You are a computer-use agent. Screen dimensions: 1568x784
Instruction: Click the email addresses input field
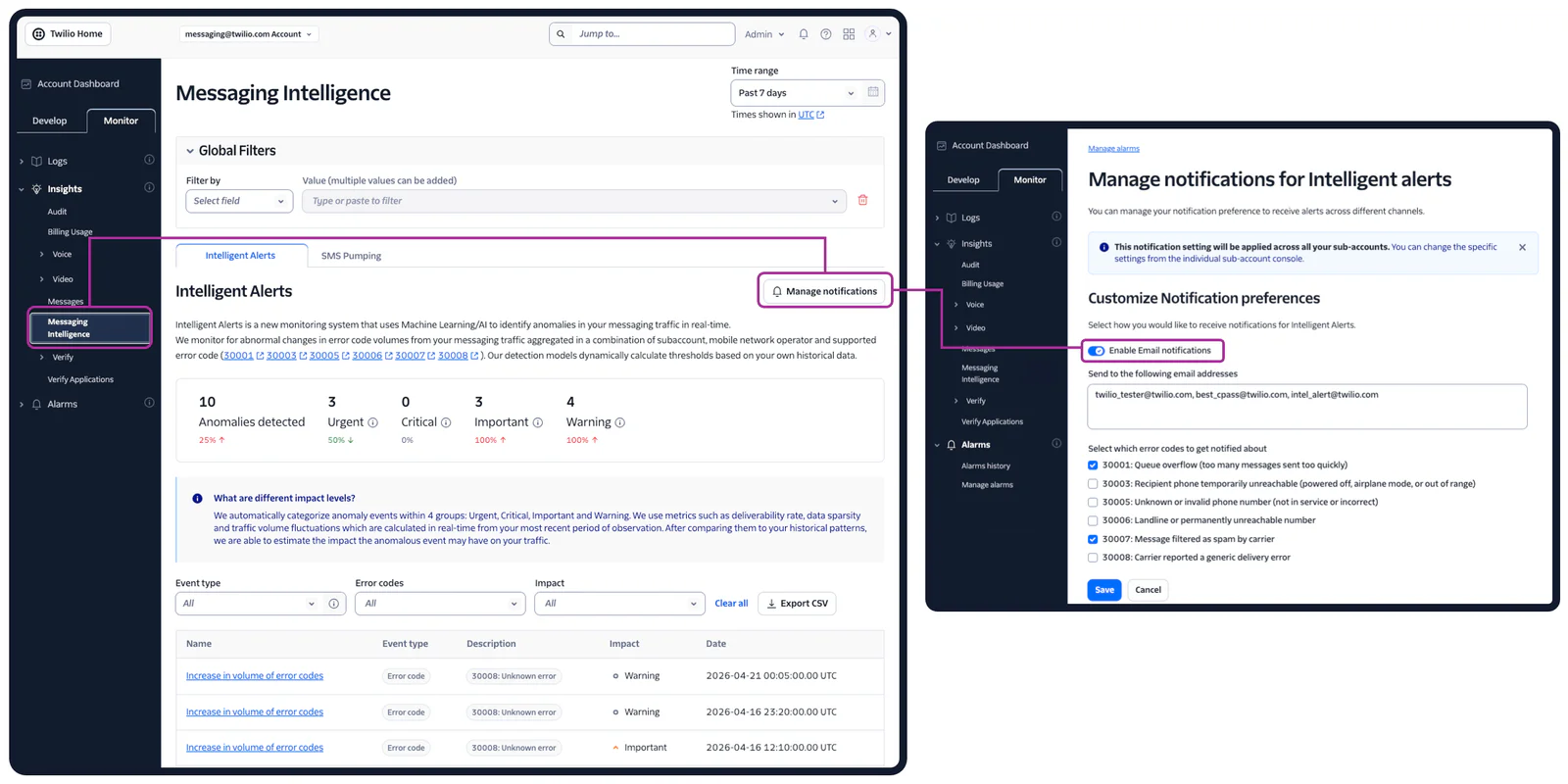coord(1306,407)
